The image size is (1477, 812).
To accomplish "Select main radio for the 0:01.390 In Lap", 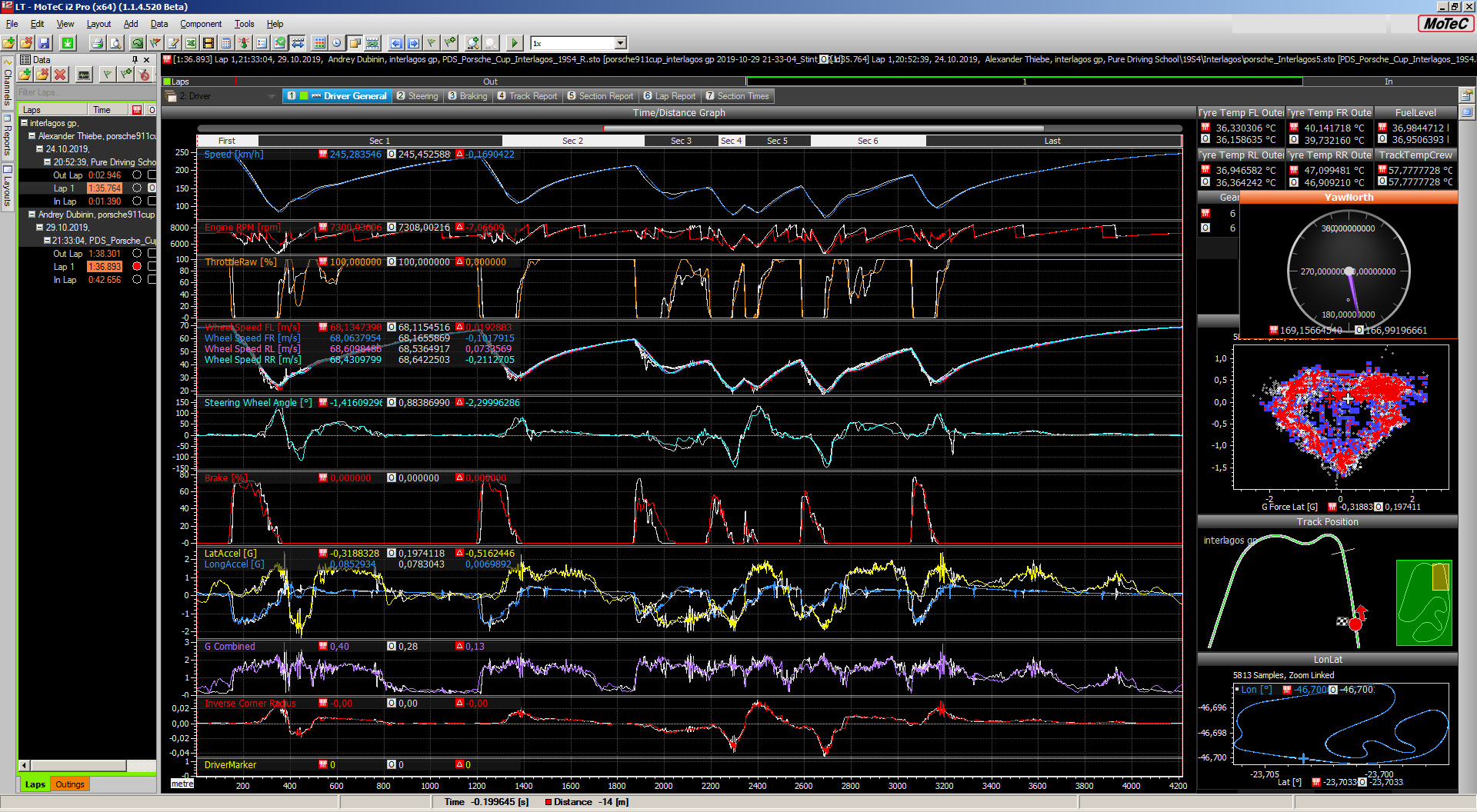I will (x=137, y=201).
